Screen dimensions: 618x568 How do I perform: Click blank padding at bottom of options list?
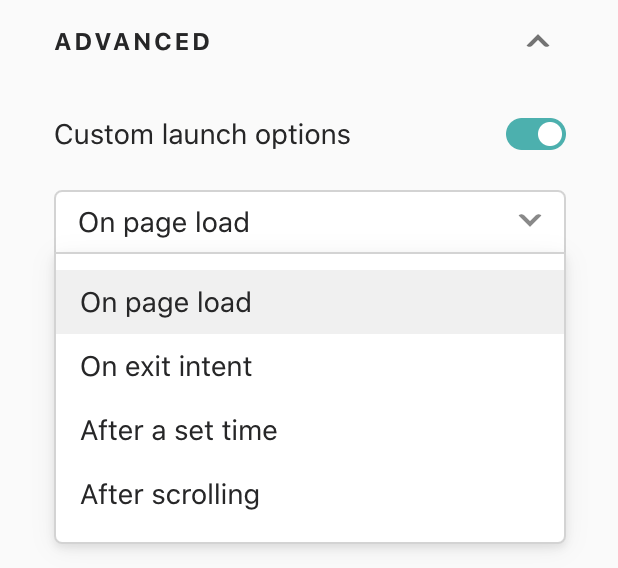pyautogui.click(x=310, y=534)
